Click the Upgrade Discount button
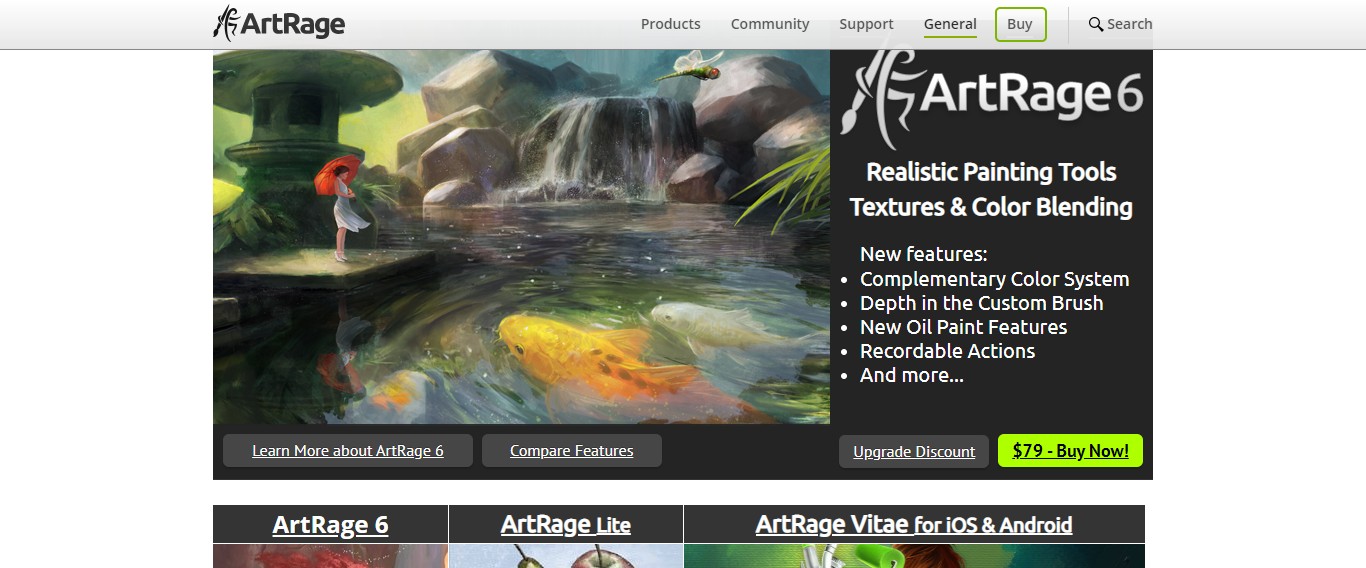This screenshot has height=568, width=1366. [914, 452]
